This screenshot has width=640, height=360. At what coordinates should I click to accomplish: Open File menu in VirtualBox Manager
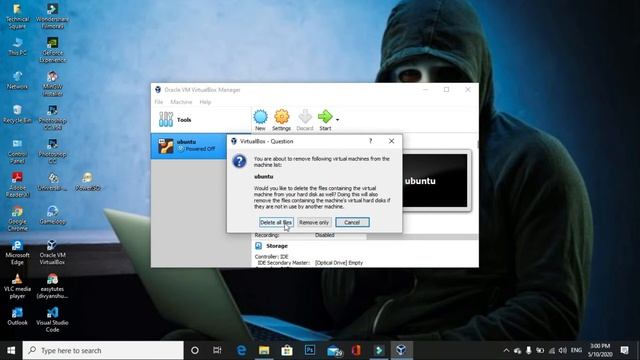[159, 102]
